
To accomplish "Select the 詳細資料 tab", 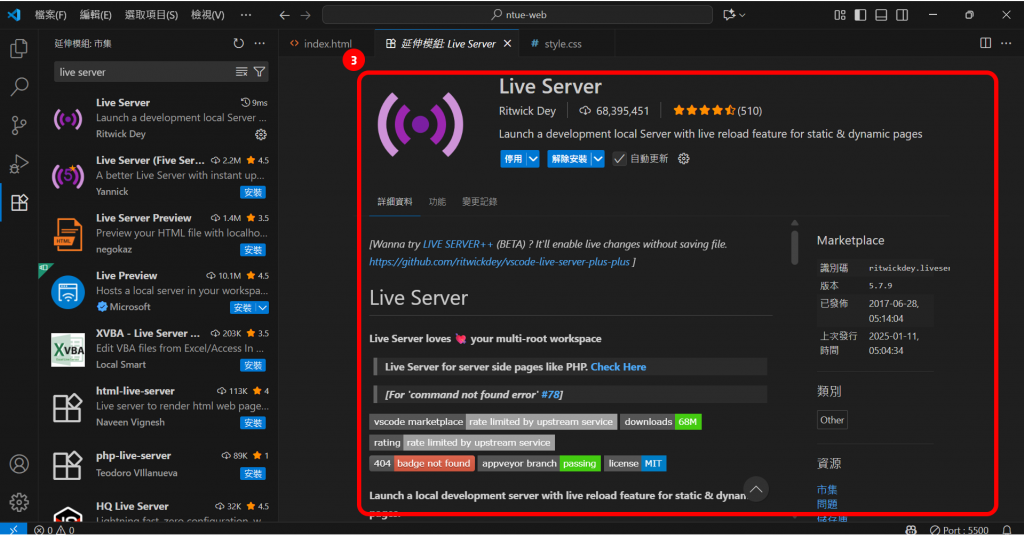I will coord(395,202).
